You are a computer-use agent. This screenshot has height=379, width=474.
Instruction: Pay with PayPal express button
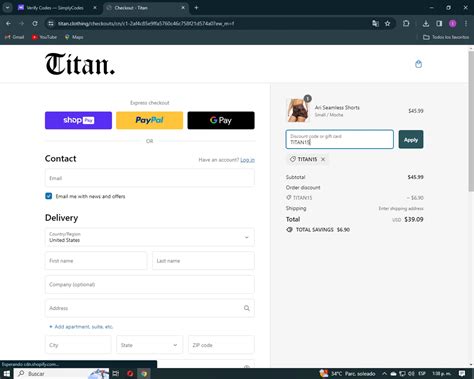coord(149,120)
